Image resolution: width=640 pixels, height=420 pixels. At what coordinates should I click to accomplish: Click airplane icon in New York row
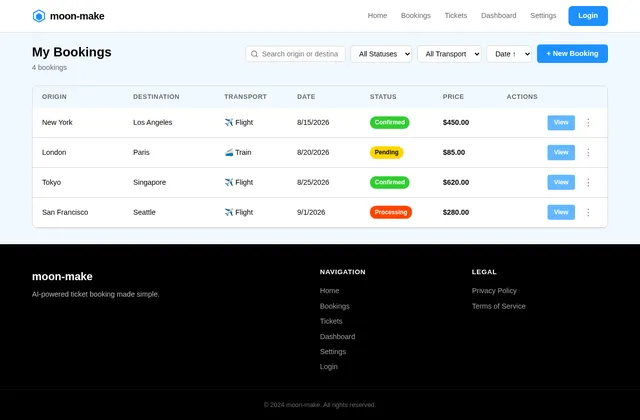coord(229,122)
